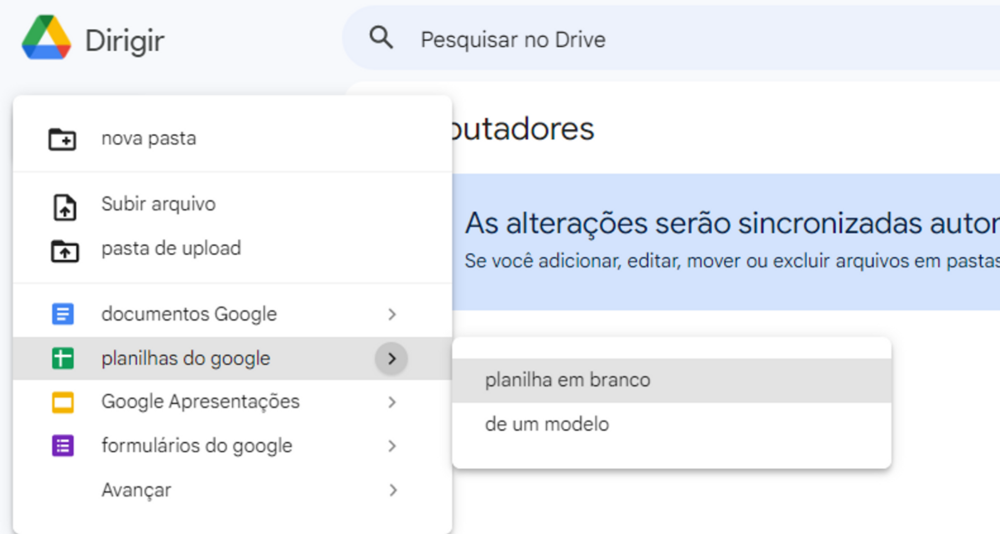
Task: Choose Subir arquivo menu entry
Action: 232,205
